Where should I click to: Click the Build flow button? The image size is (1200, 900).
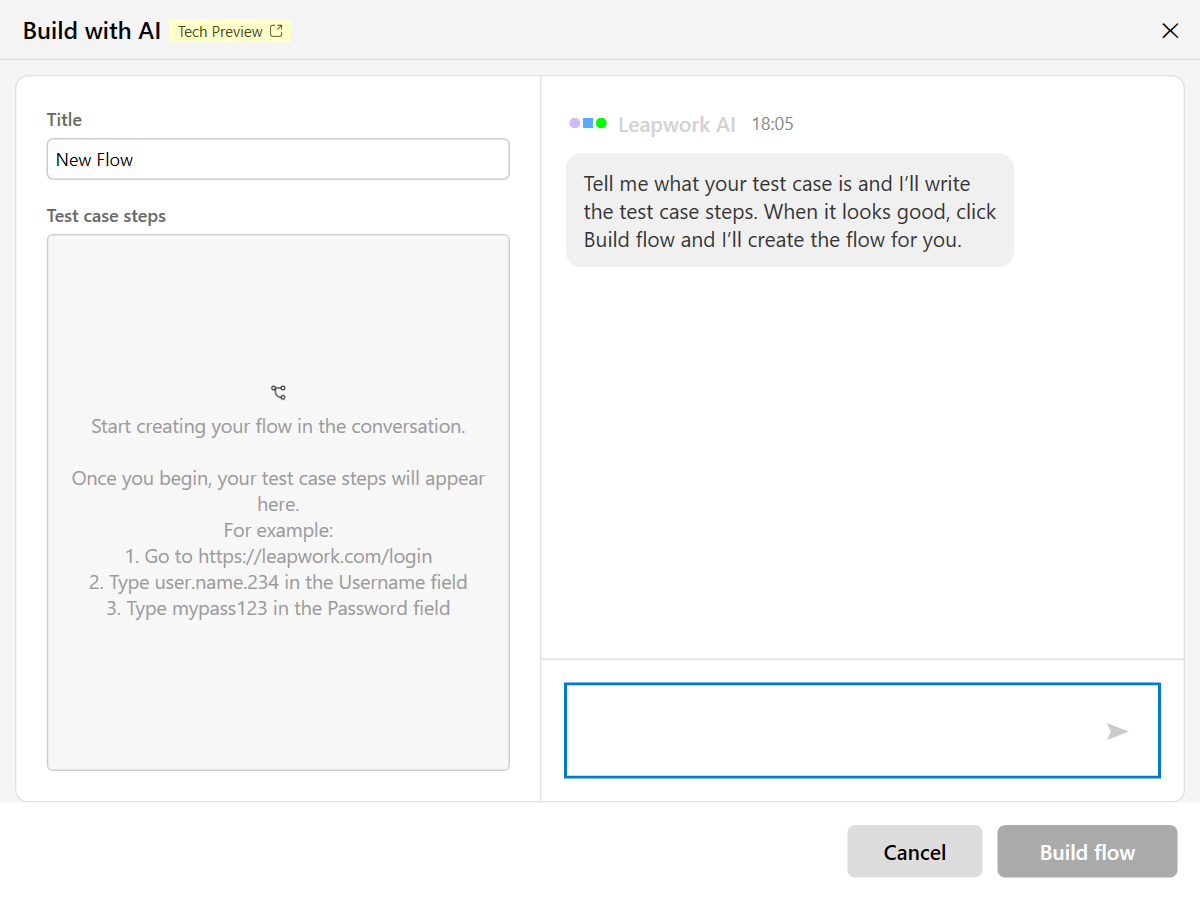click(1087, 852)
